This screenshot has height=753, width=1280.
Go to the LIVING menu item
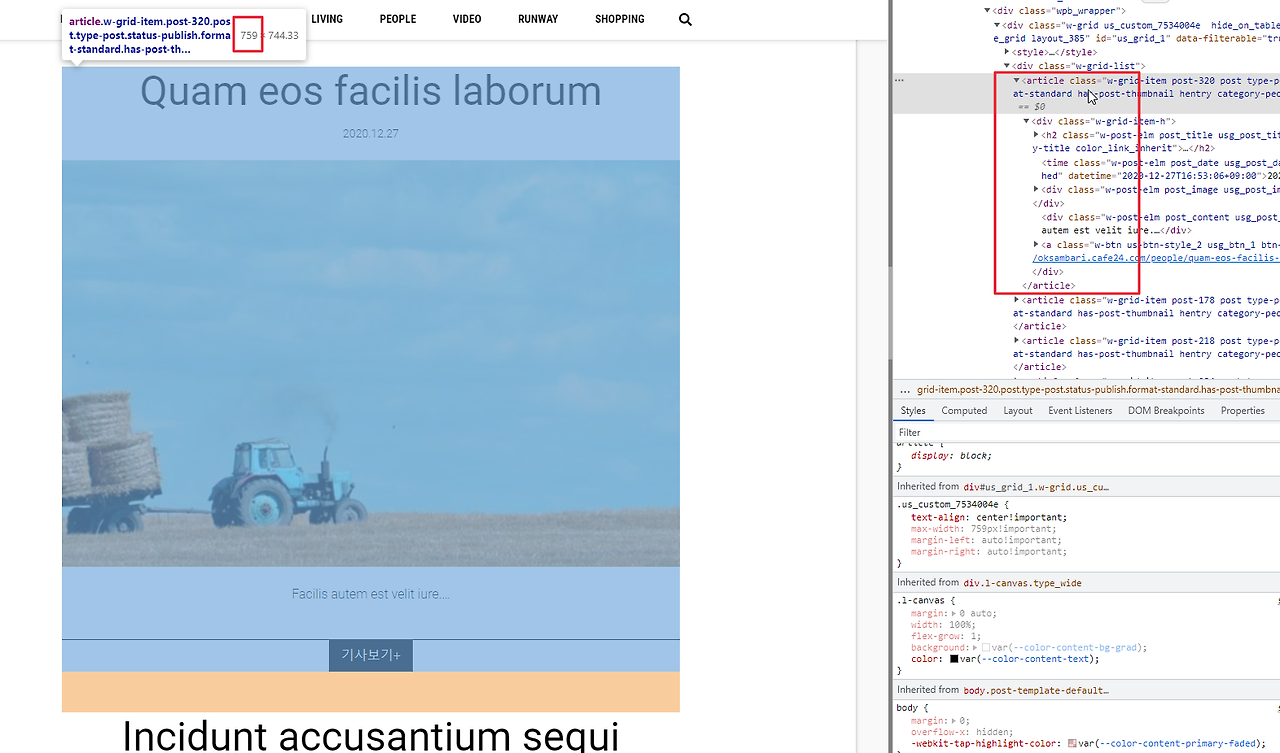tap(327, 19)
